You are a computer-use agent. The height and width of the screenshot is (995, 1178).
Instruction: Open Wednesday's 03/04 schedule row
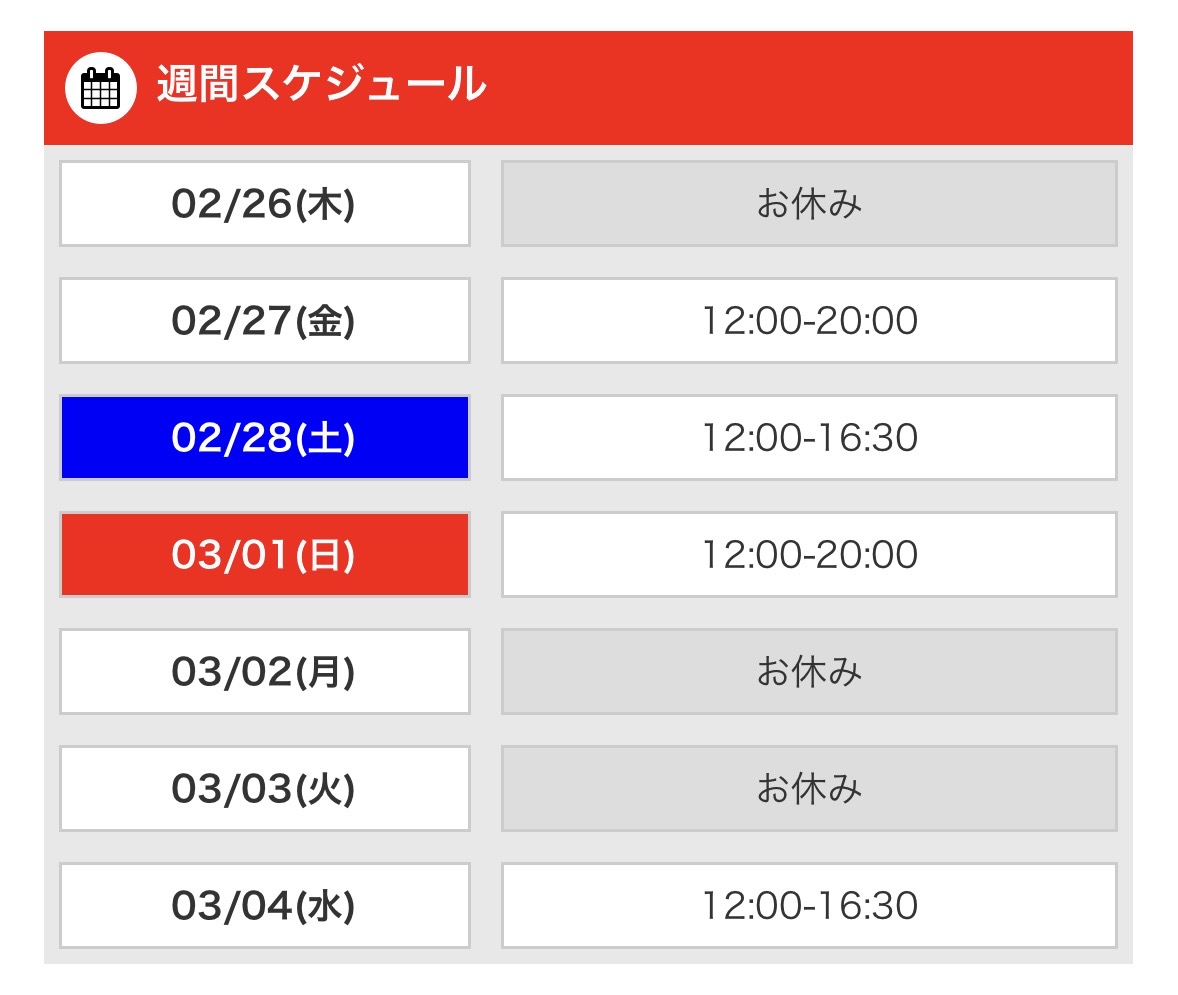tap(264, 906)
